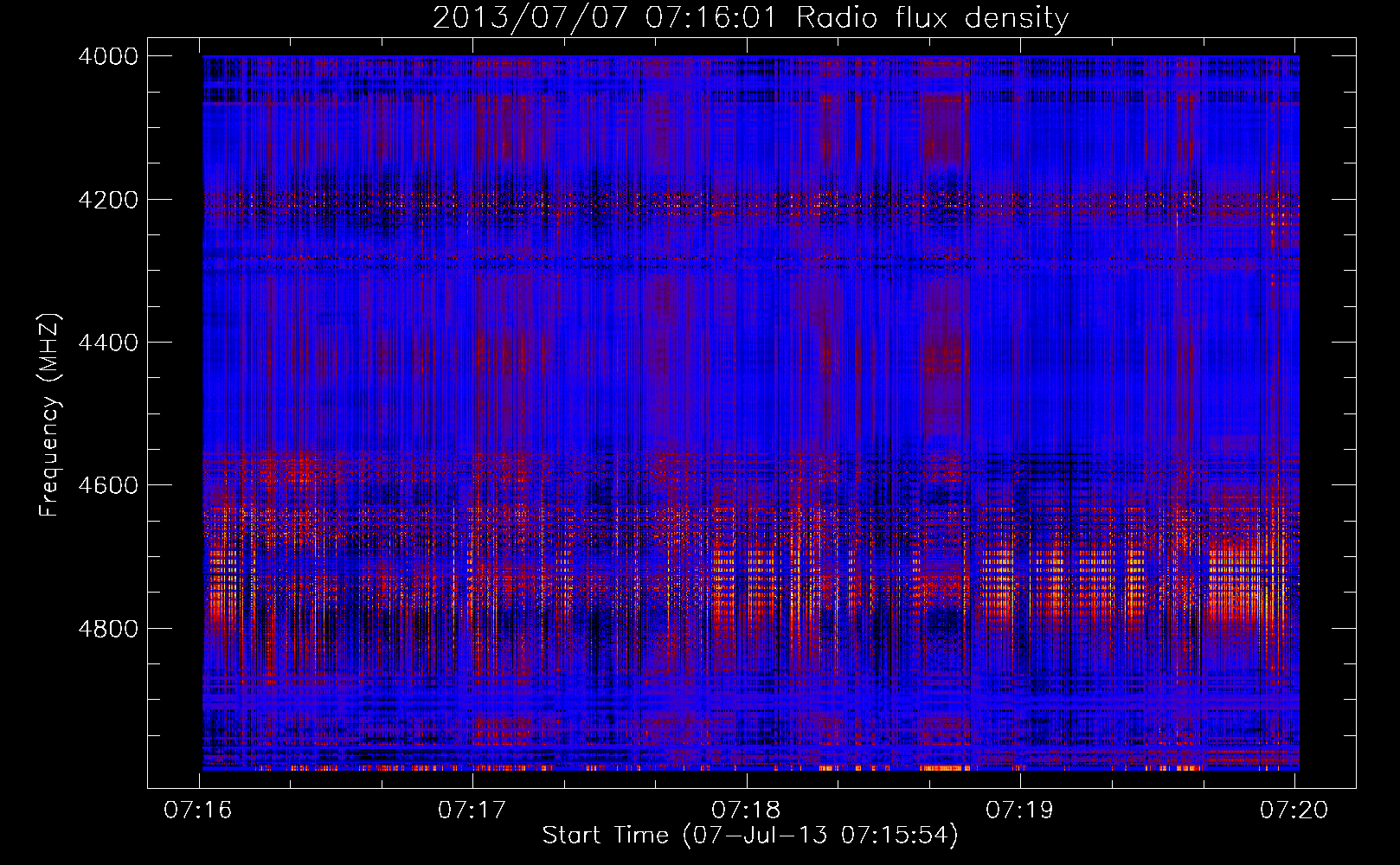Click the 4400 tick mark on right axis
The width and height of the screenshot is (1400, 865).
[1344, 342]
